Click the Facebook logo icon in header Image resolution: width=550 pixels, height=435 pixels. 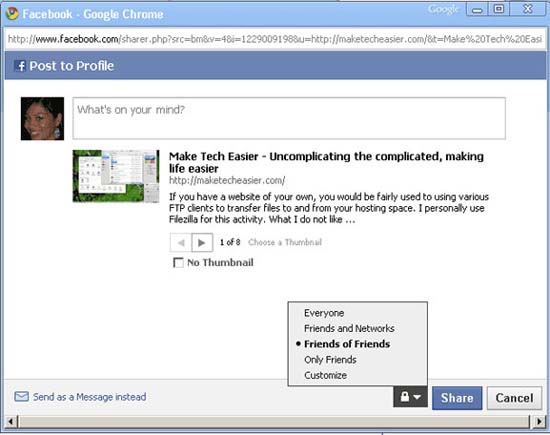coord(20,66)
